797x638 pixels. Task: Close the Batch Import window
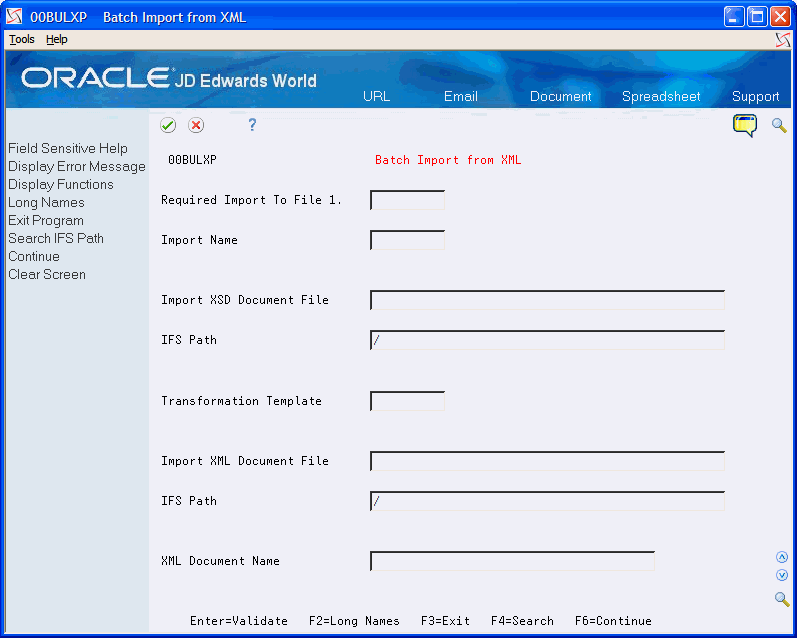[x=780, y=17]
